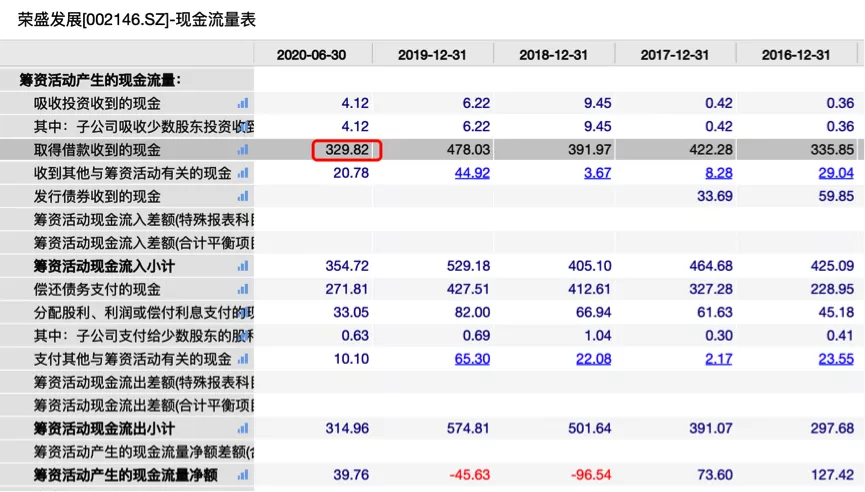Screen dimensions: 865x492
Task: Select the 2020-06-30 column header
Action: point(311,55)
